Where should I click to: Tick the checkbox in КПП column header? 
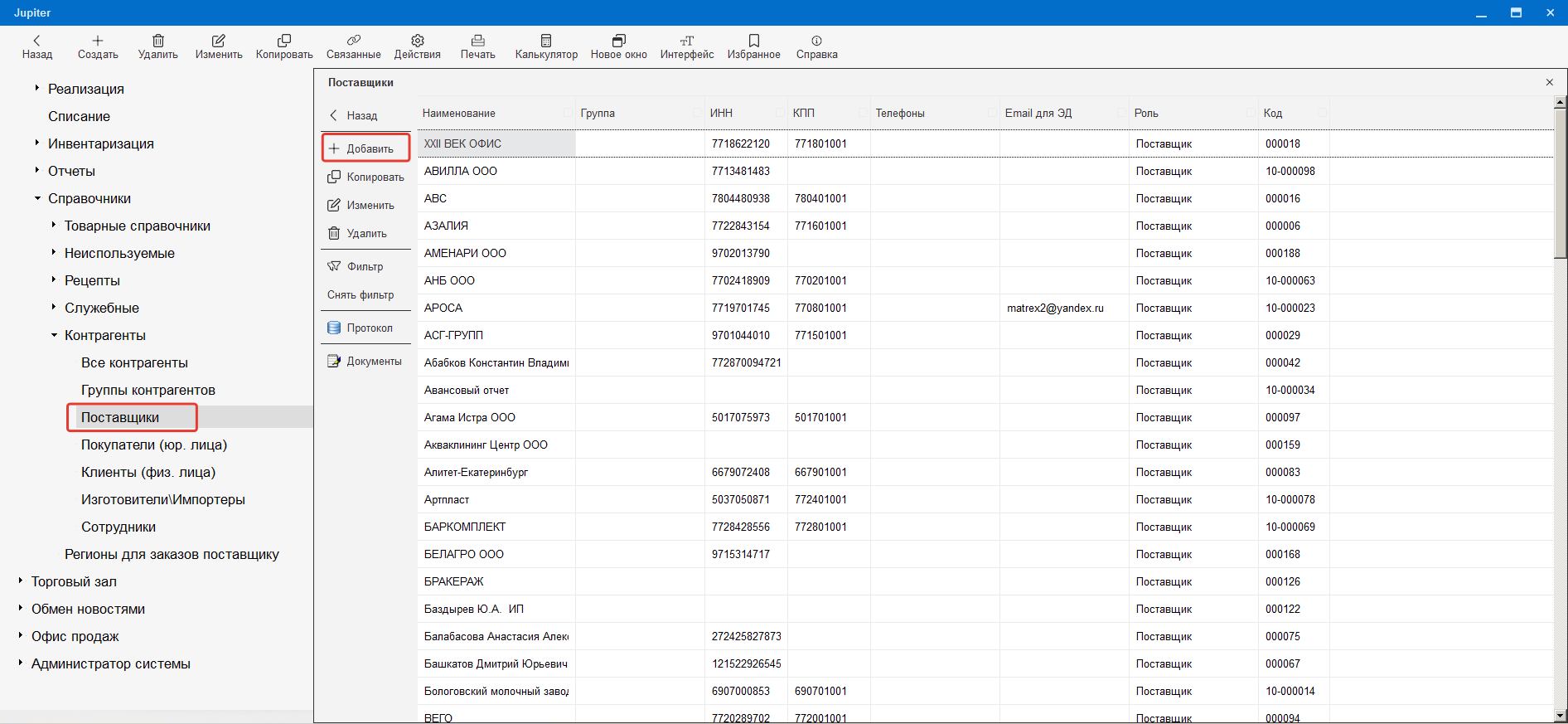864,113
